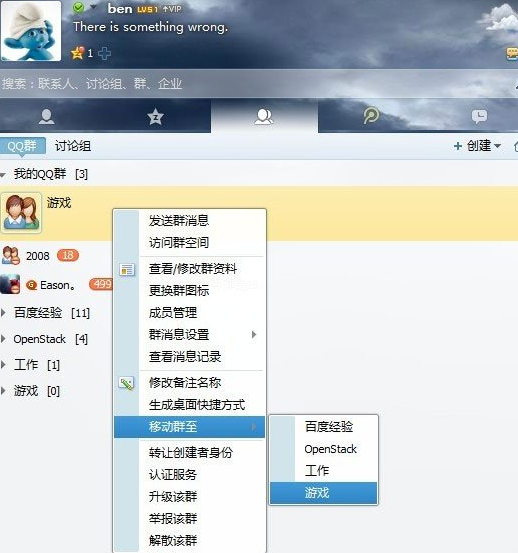Viewport: 518px width, 553px height.
Task: Choose 转让创建者身份 menu entry
Action: click(189, 453)
